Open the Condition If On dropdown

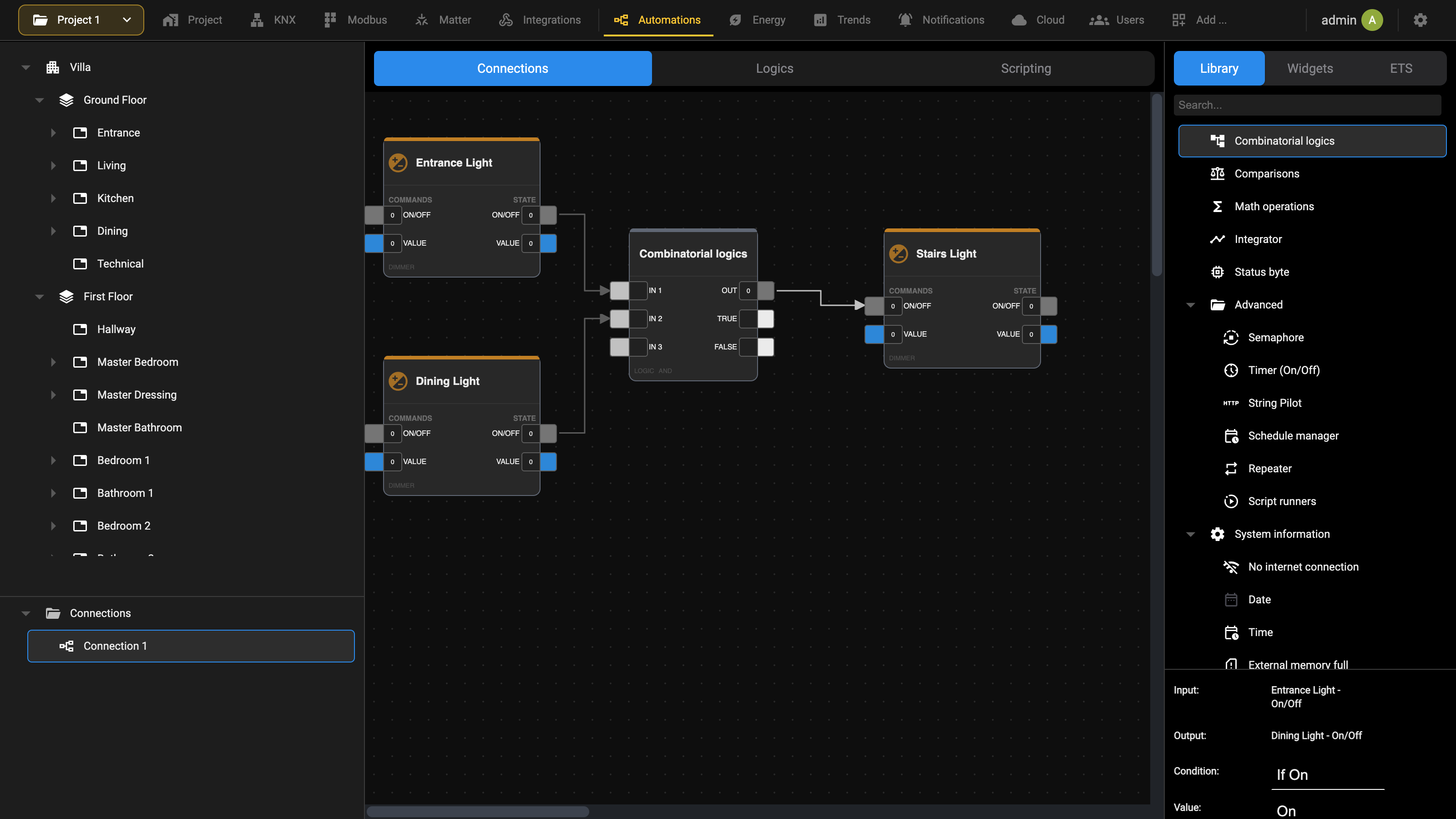pos(1327,775)
